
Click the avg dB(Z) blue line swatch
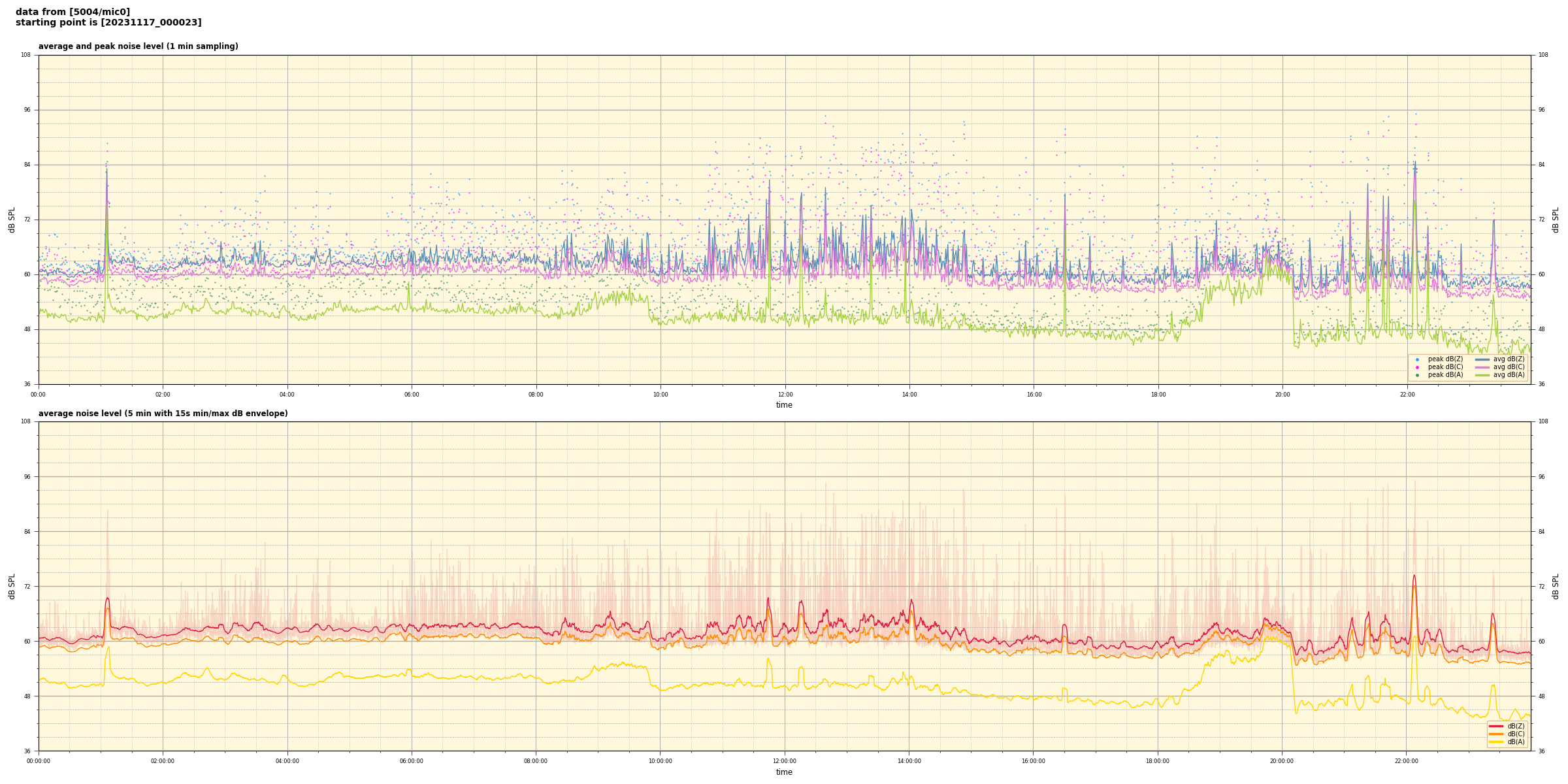click(1482, 359)
